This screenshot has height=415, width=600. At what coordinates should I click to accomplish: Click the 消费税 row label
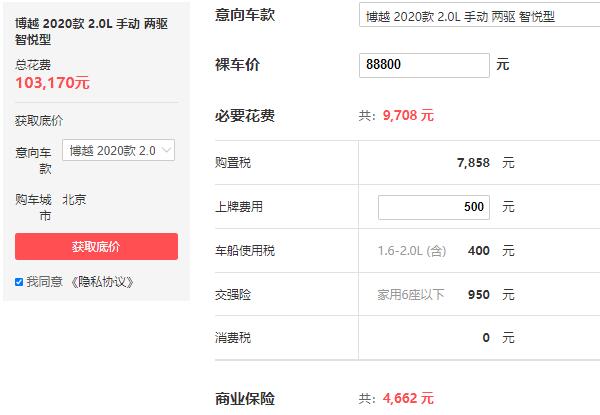[x=233, y=338]
